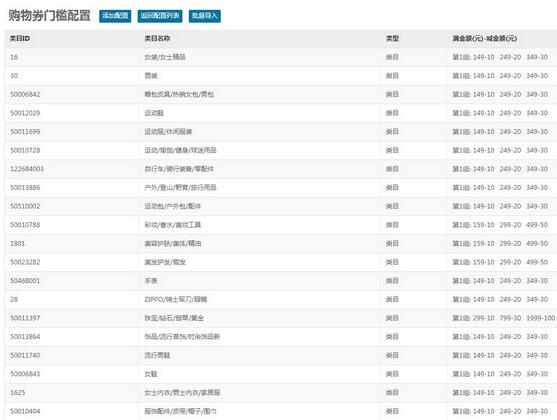Screen dimensions: 557x420
Task: Click category ID 50011699
Action: (25, 131)
